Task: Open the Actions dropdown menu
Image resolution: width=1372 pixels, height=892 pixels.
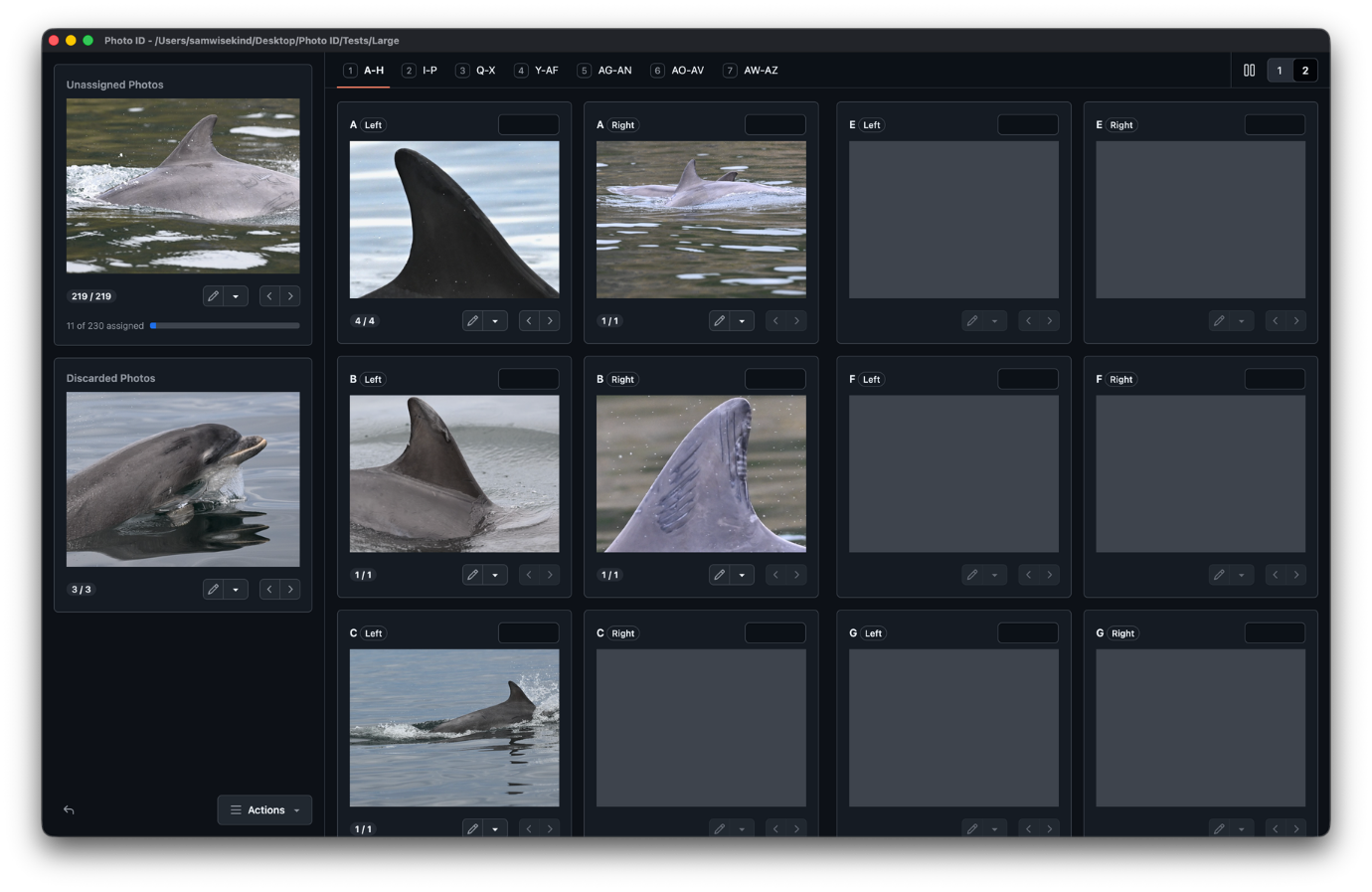Action: click(263, 809)
